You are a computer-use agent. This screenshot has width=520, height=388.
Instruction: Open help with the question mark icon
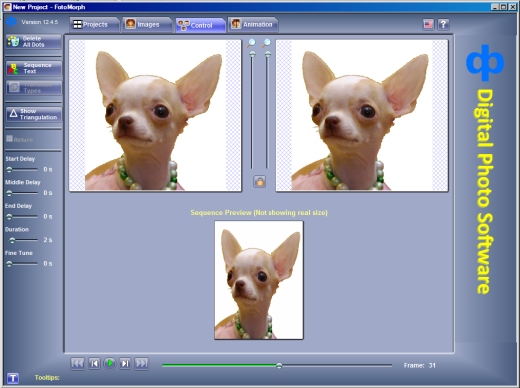443,24
